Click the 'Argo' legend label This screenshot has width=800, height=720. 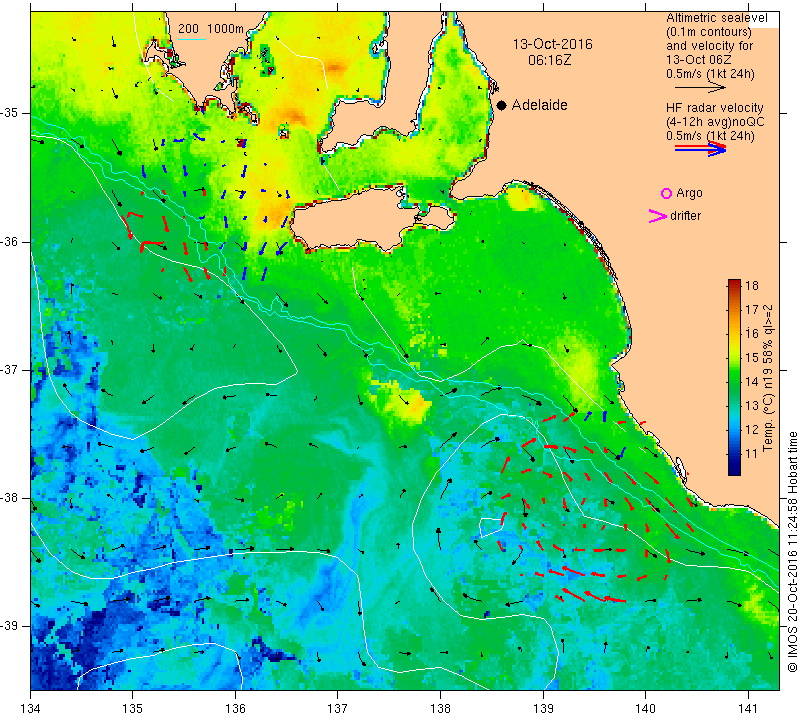click(689, 193)
